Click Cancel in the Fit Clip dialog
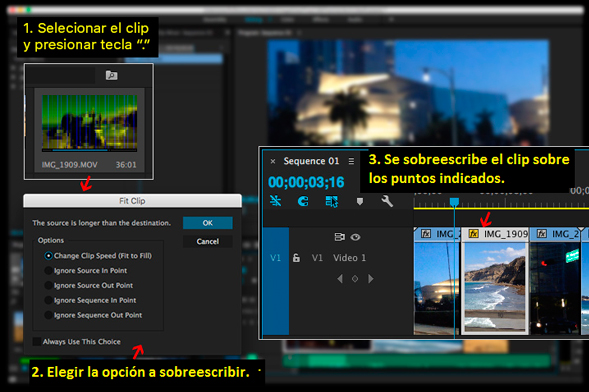The image size is (589, 392). (208, 241)
